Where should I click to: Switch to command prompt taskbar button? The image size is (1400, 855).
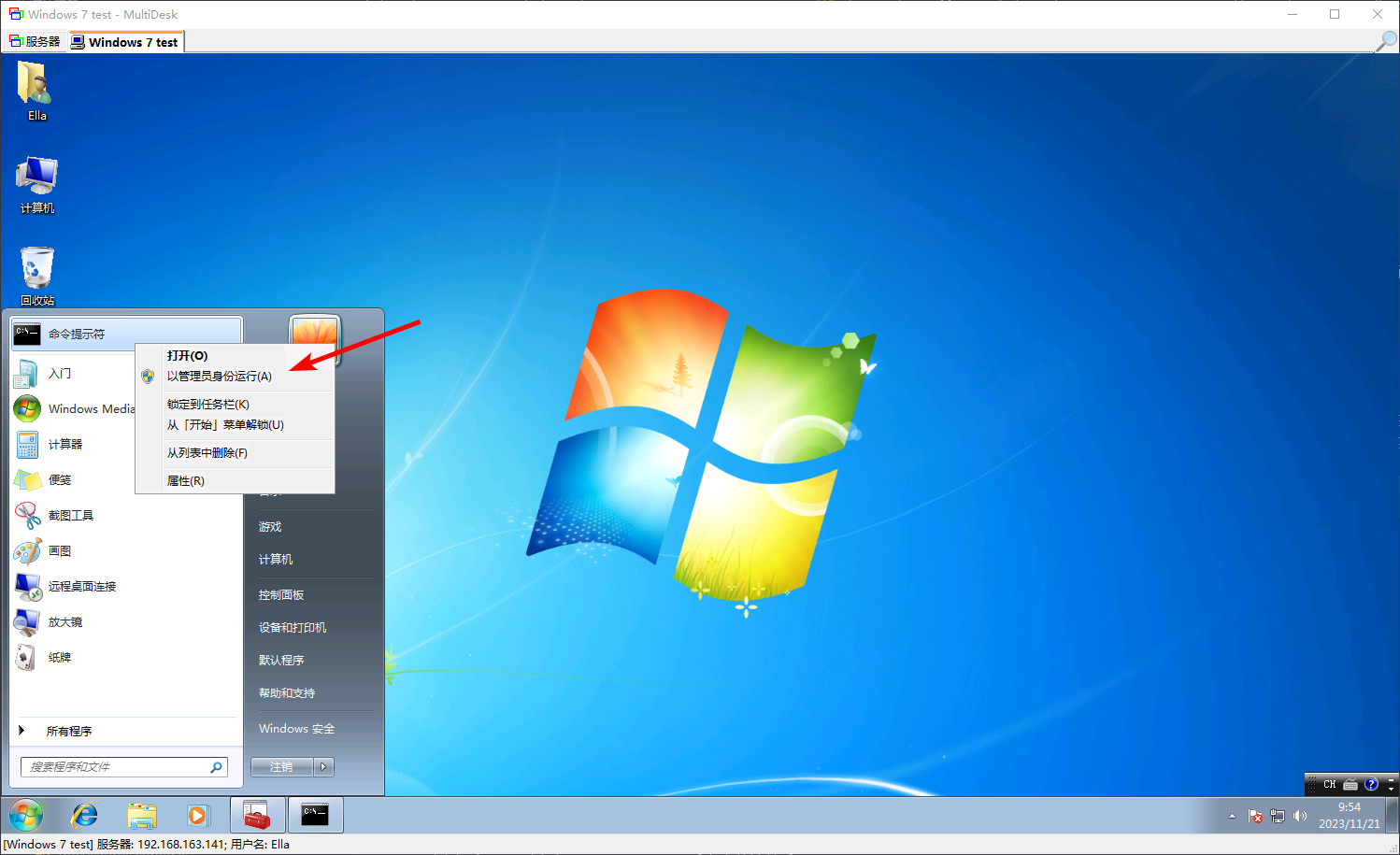[315, 816]
